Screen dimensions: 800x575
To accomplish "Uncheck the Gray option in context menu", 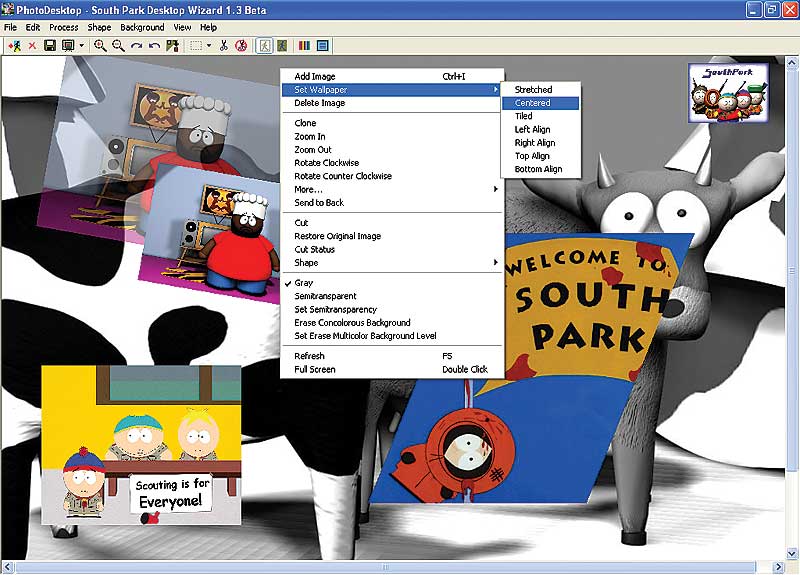I will [x=392, y=283].
